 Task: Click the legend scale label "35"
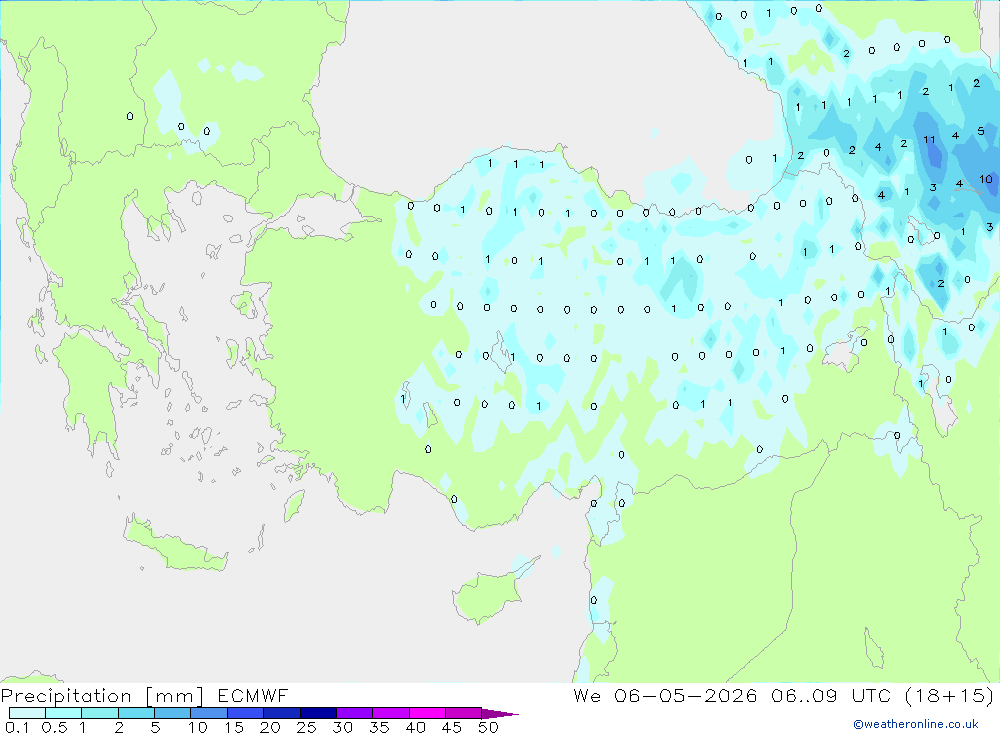pos(379,727)
